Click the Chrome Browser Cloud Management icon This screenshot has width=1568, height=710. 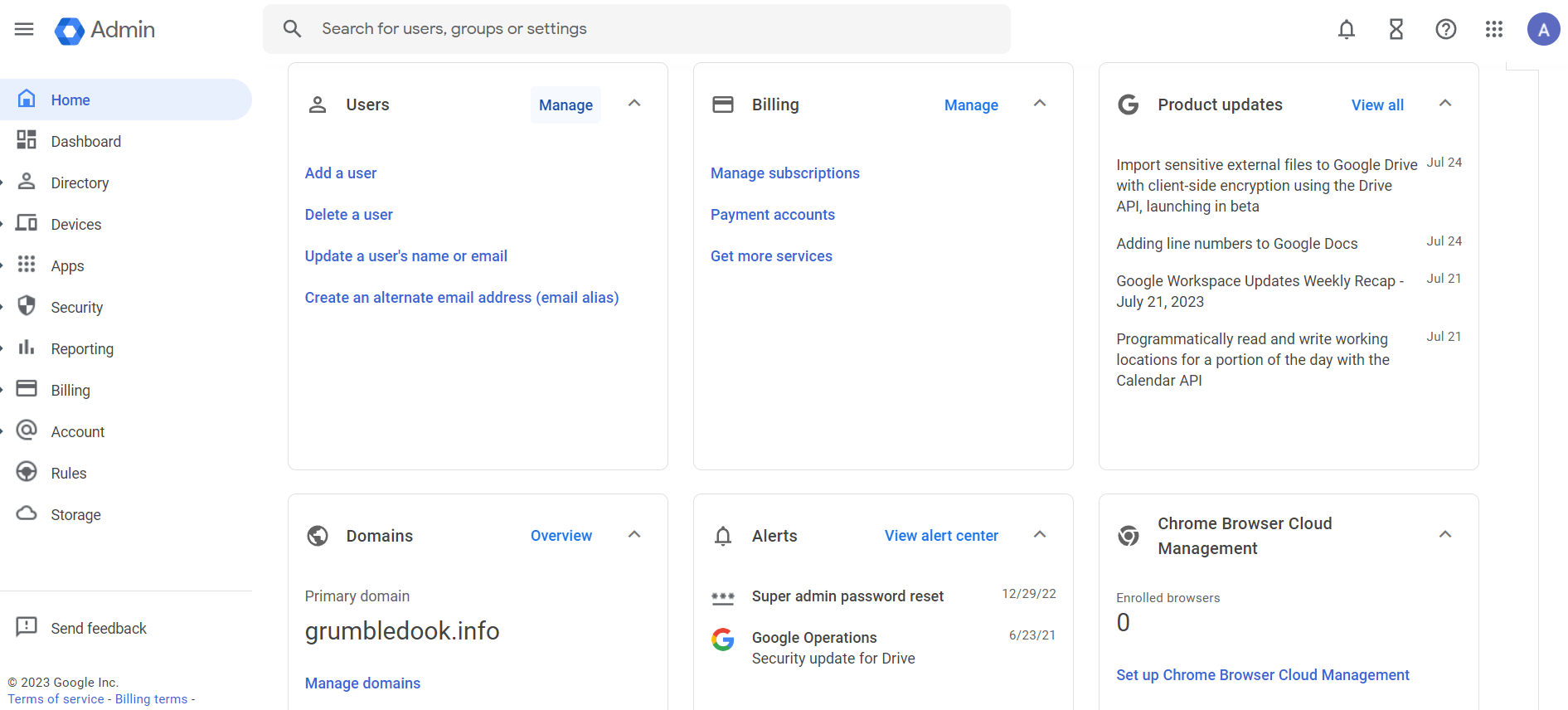(1129, 536)
